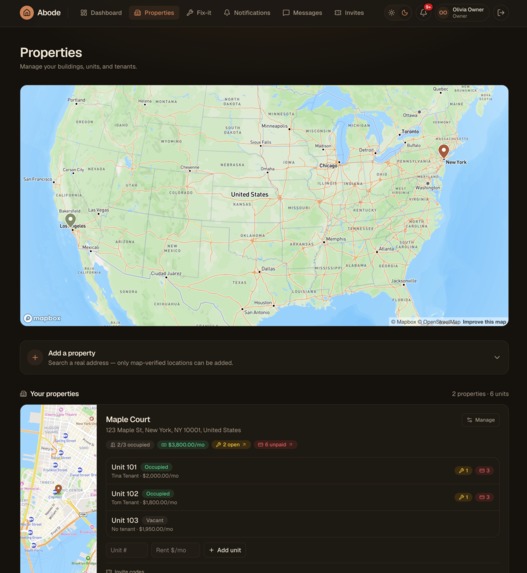This screenshot has height=573, width=527.
Task: Open the 6 unpaid badge
Action: [275, 445]
